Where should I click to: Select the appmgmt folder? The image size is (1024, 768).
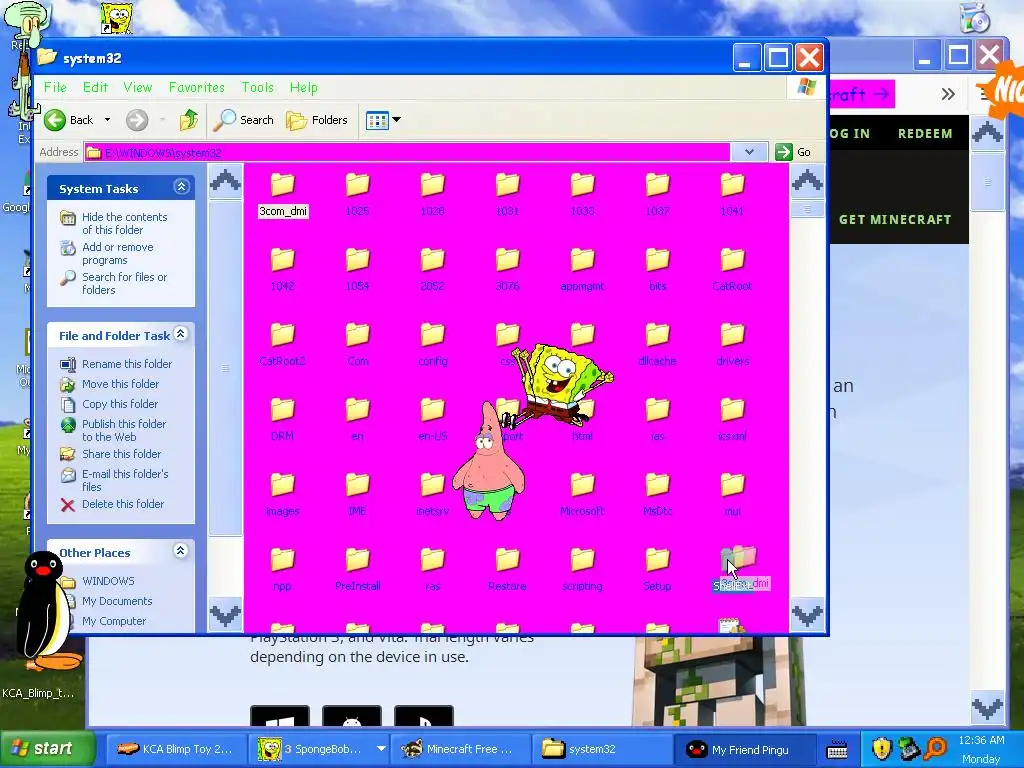coord(583,269)
